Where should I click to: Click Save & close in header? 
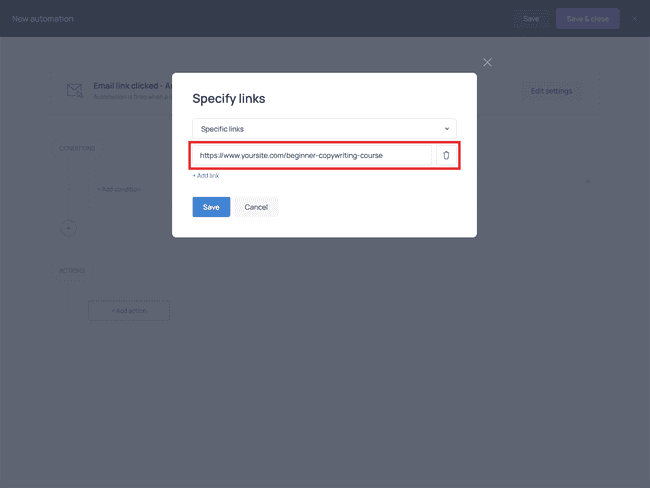coord(587,19)
